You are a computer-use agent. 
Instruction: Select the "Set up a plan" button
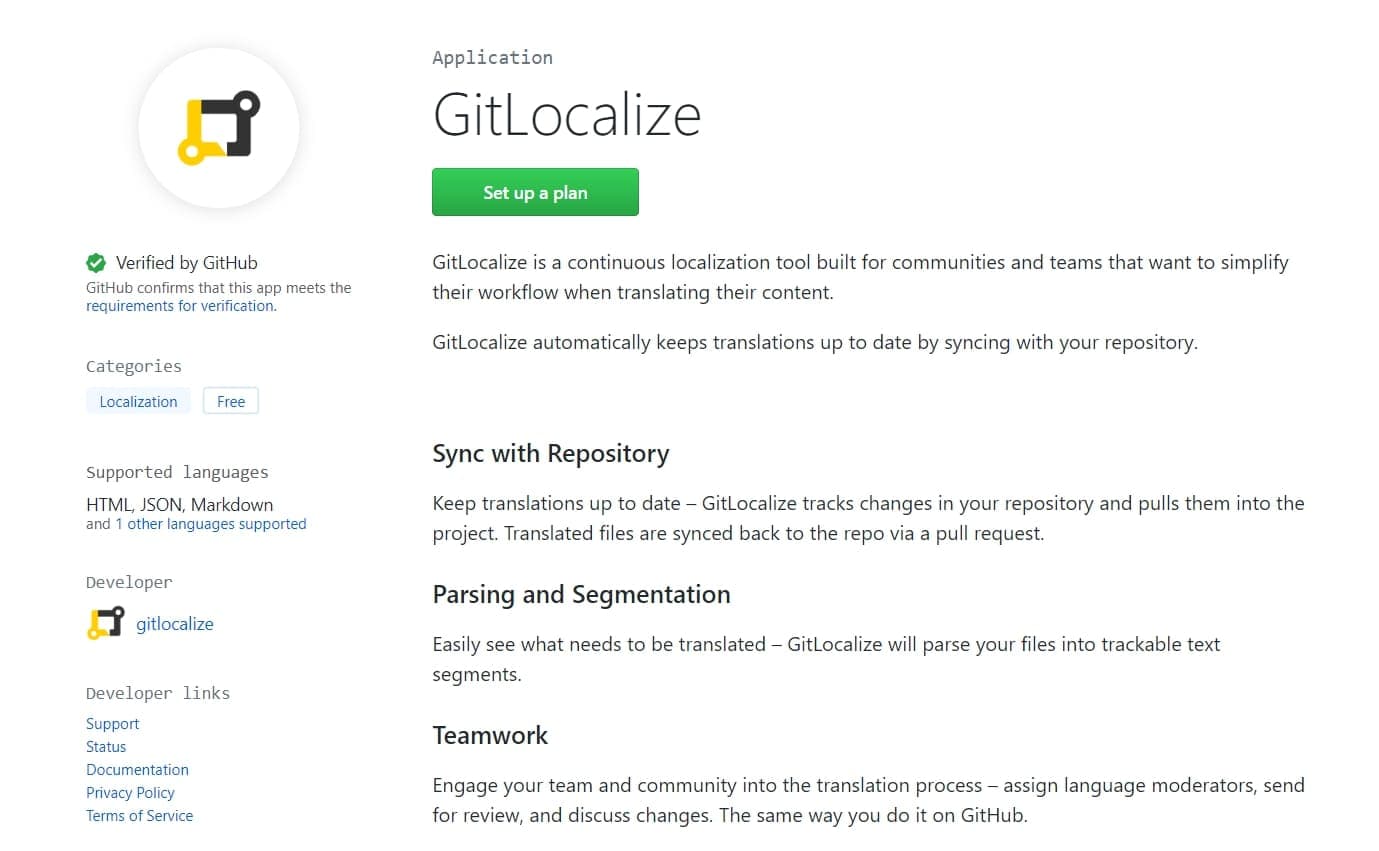click(x=535, y=192)
